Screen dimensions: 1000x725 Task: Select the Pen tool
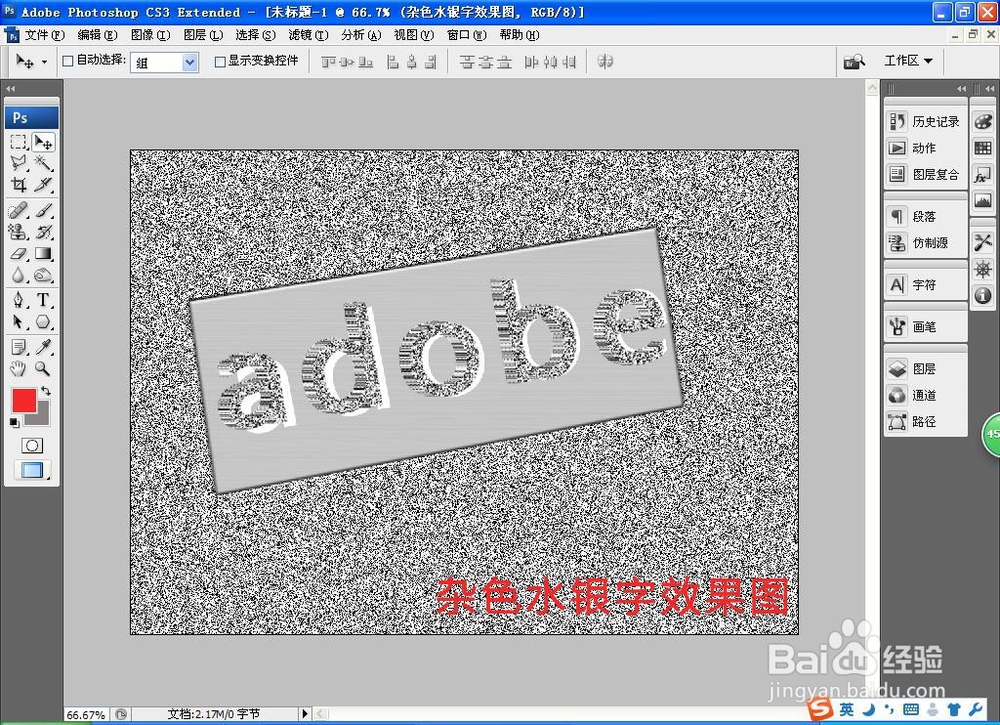[x=18, y=300]
